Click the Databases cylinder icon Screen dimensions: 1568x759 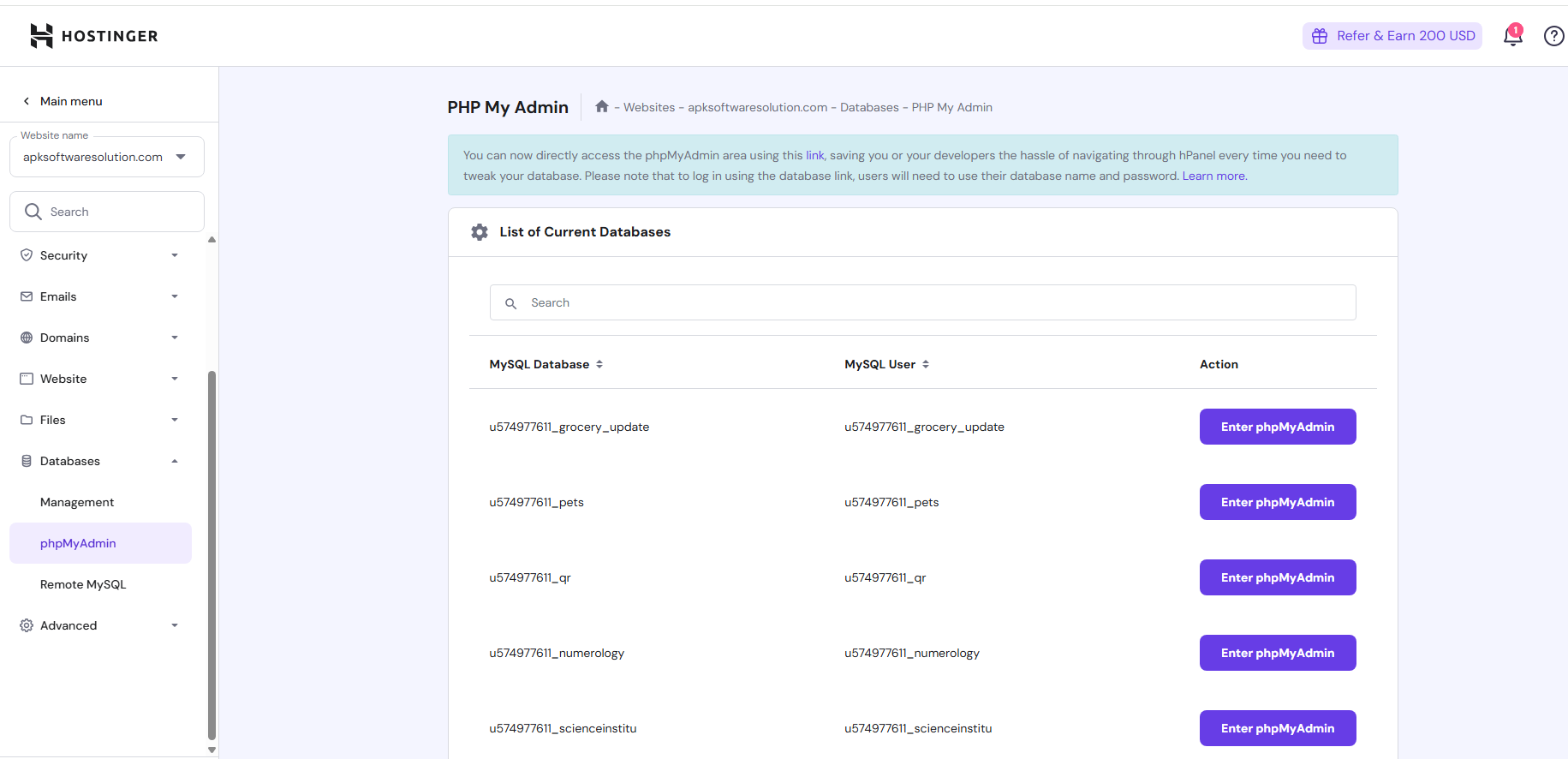click(x=27, y=461)
